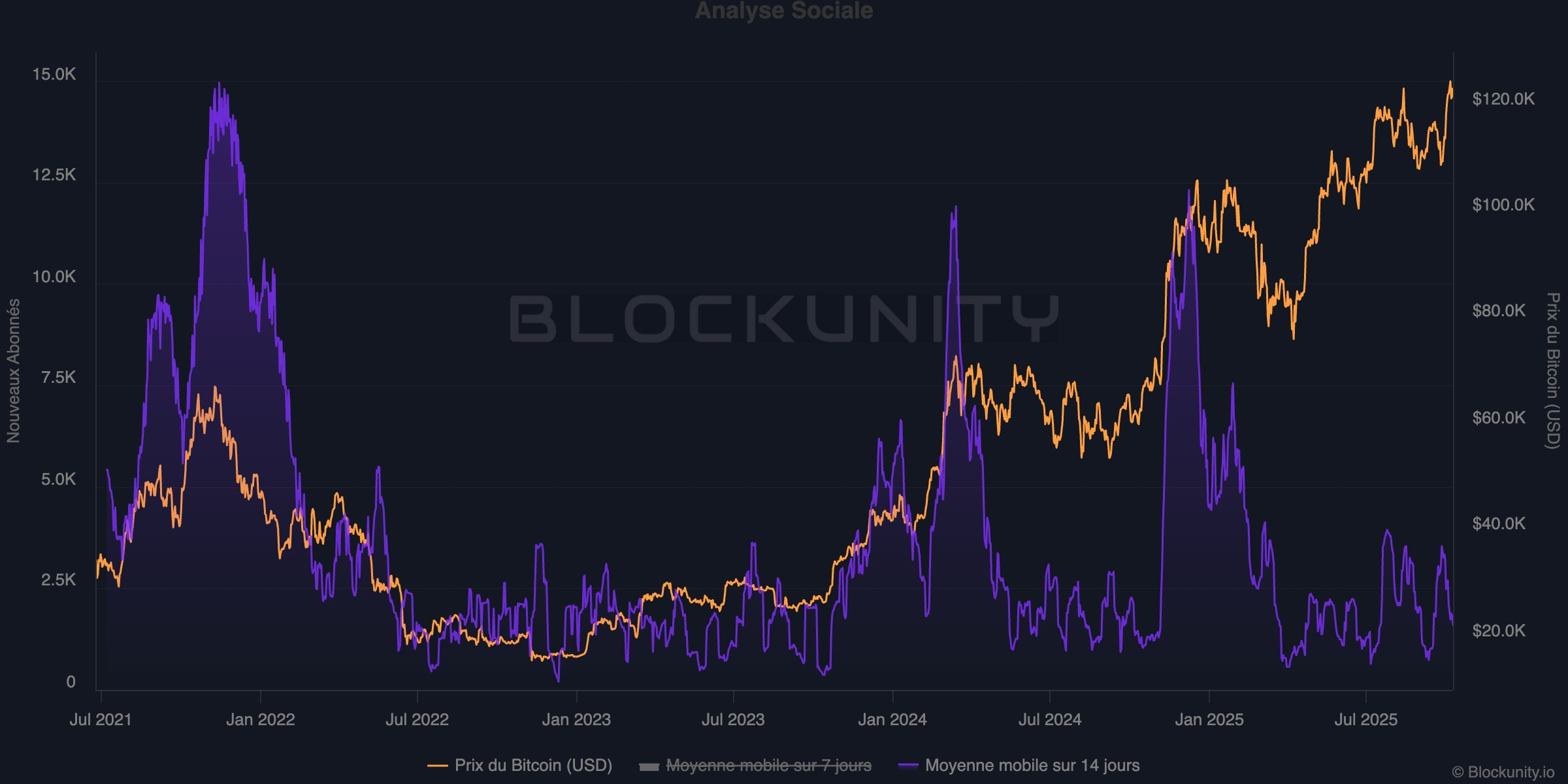1568x784 pixels.
Task: Click the purple 14 jours legend marker
Action: coord(908,766)
